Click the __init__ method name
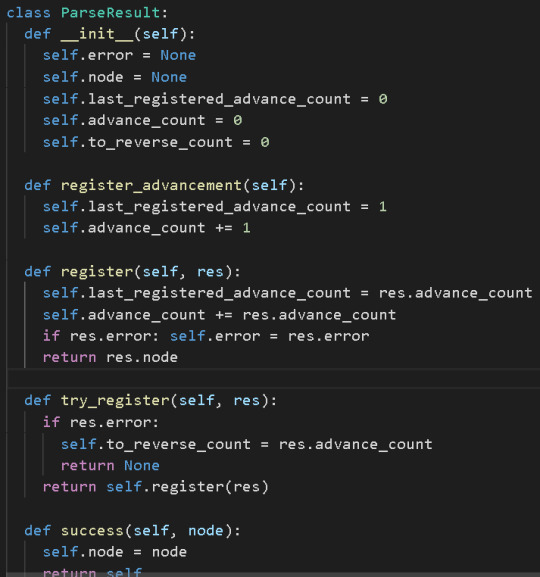The image size is (540, 577). (x=97, y=34)
